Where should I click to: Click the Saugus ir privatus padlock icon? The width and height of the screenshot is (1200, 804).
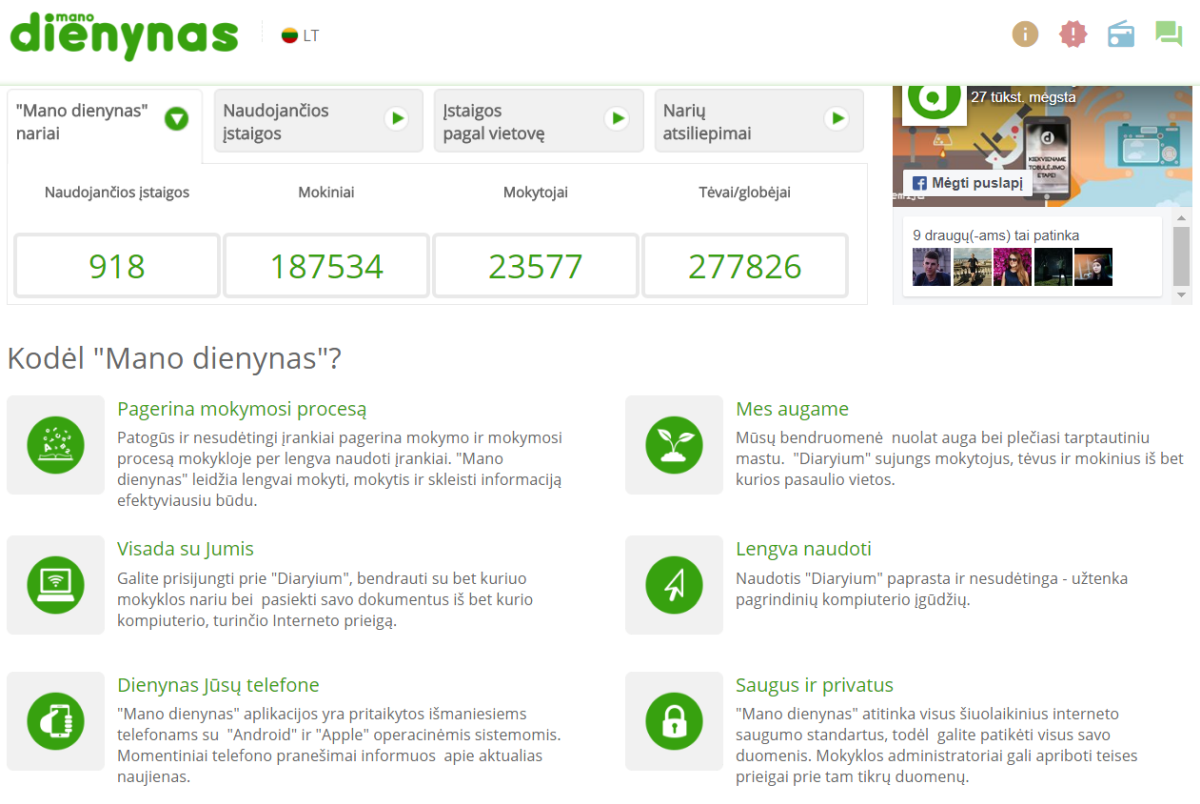pos(674,721)
